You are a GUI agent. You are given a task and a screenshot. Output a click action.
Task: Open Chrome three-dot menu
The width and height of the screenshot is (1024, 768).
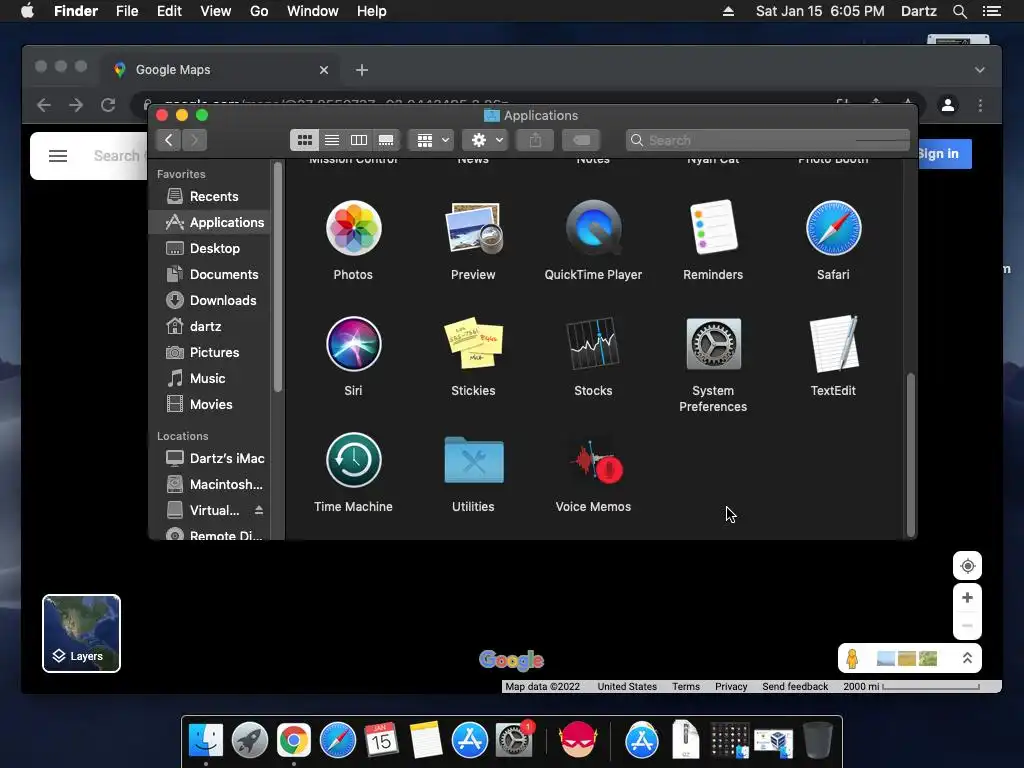[980, 105]
